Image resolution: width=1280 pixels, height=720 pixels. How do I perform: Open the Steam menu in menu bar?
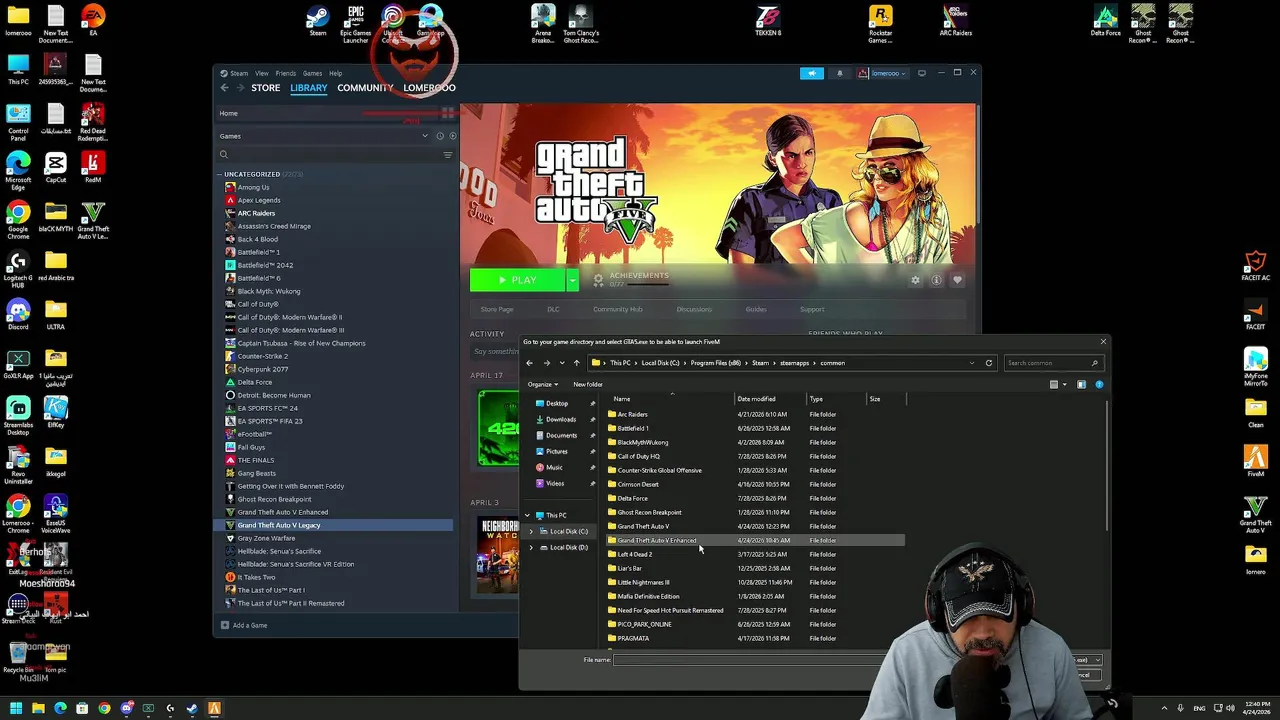pyautogui.click(x=239, y=73)
